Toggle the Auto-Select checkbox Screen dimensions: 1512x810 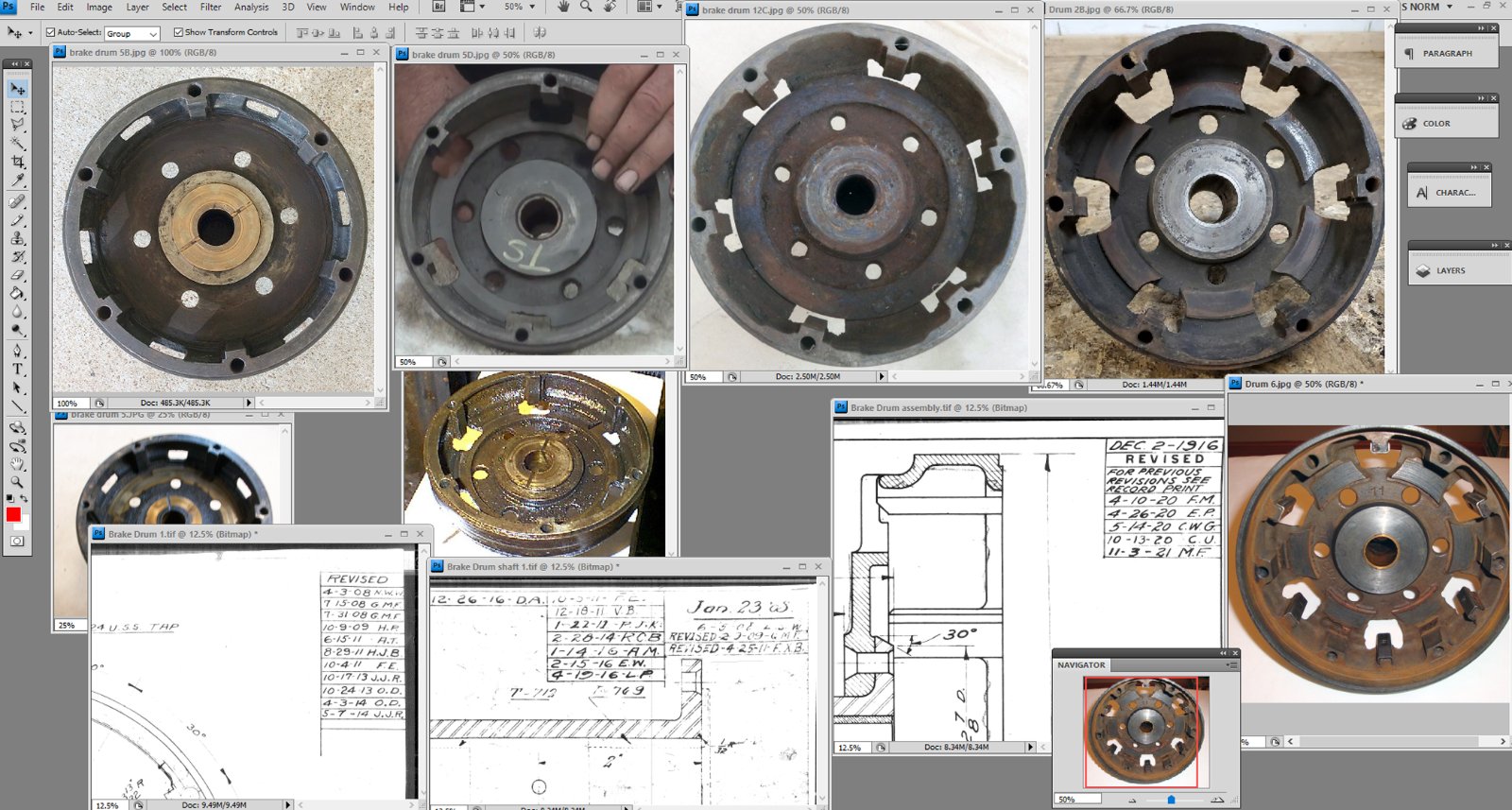point(51,32)
